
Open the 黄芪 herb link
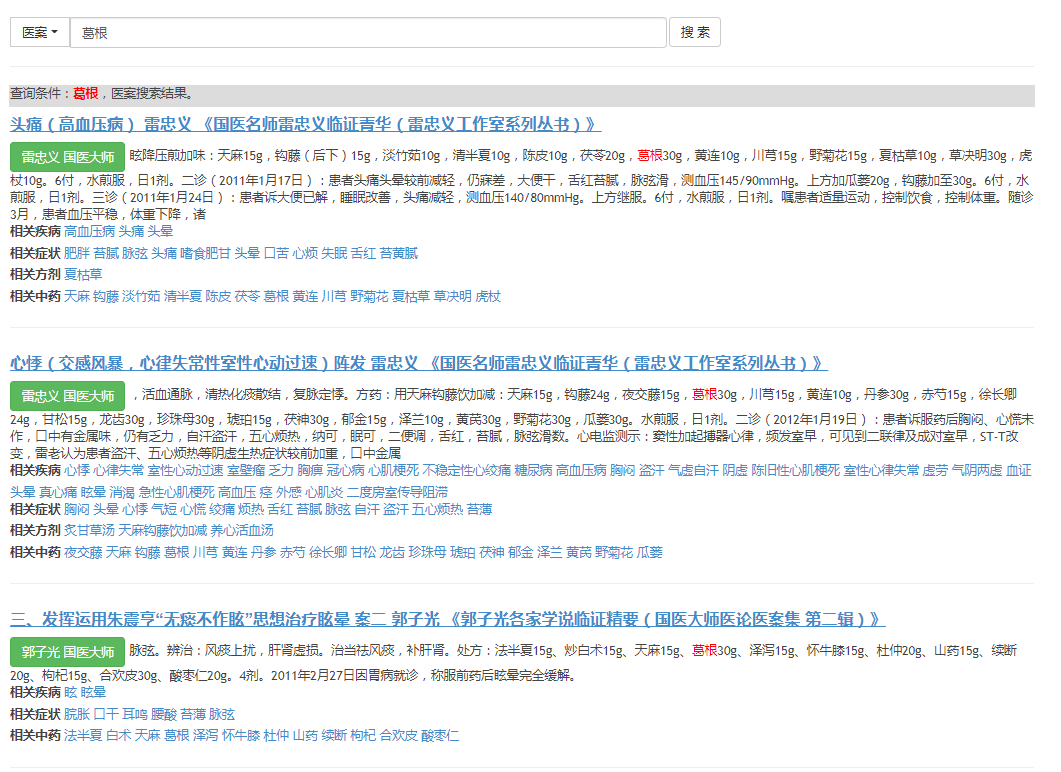pos(579,553)
